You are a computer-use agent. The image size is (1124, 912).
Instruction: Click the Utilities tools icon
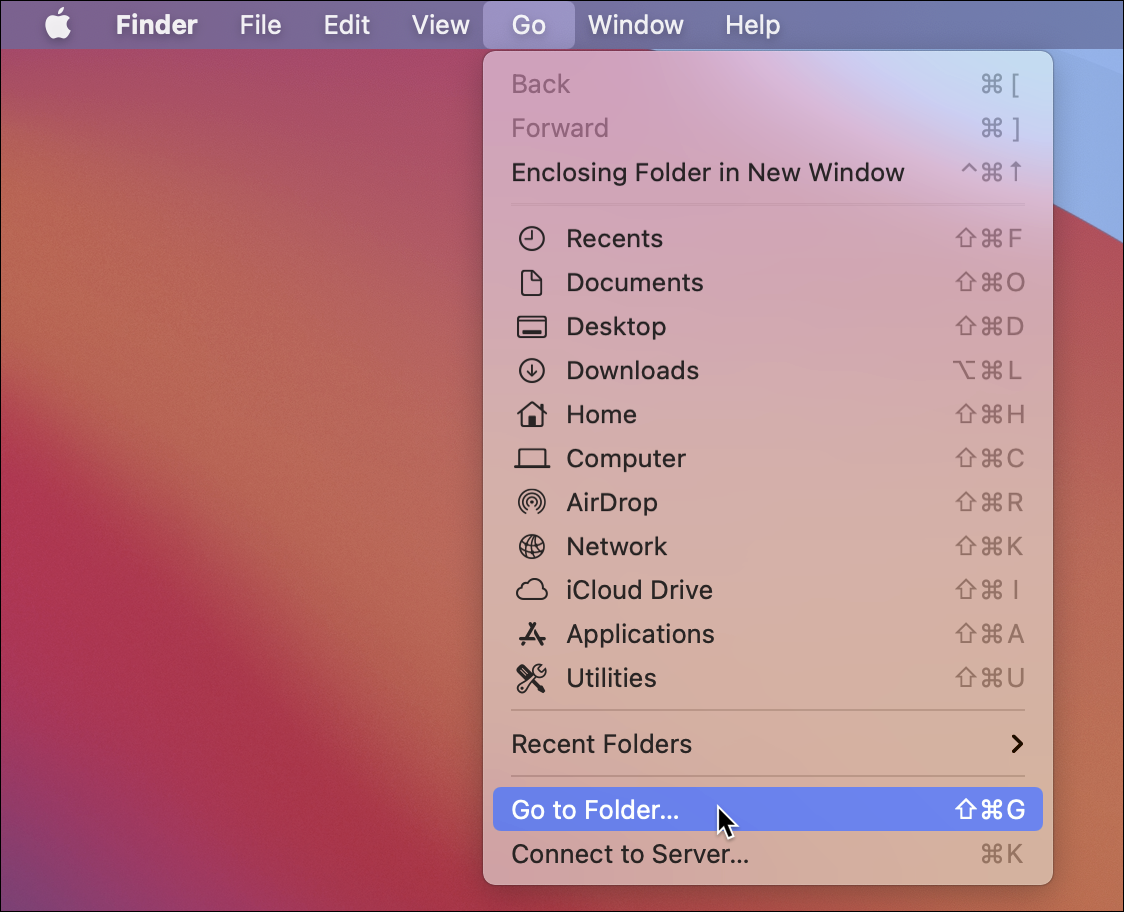click(532, 678)
